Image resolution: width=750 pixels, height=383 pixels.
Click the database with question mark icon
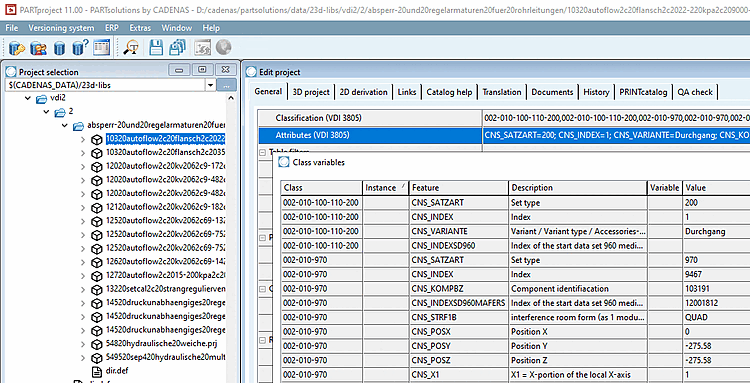(x=80, y=48)
